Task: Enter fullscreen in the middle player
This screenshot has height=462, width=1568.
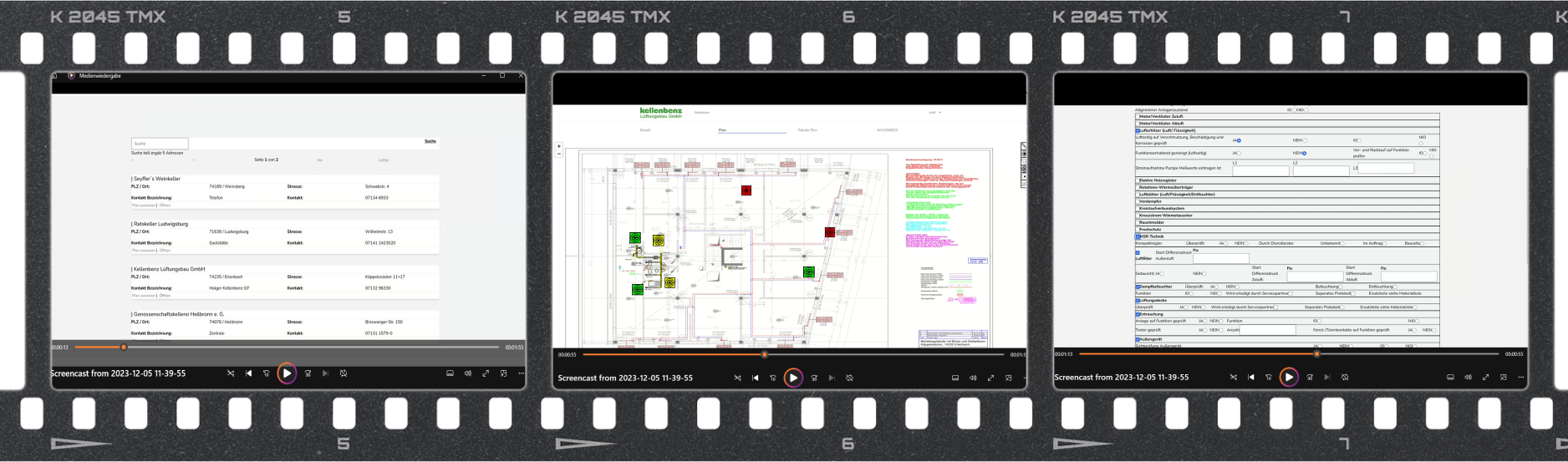Action: 991,378
